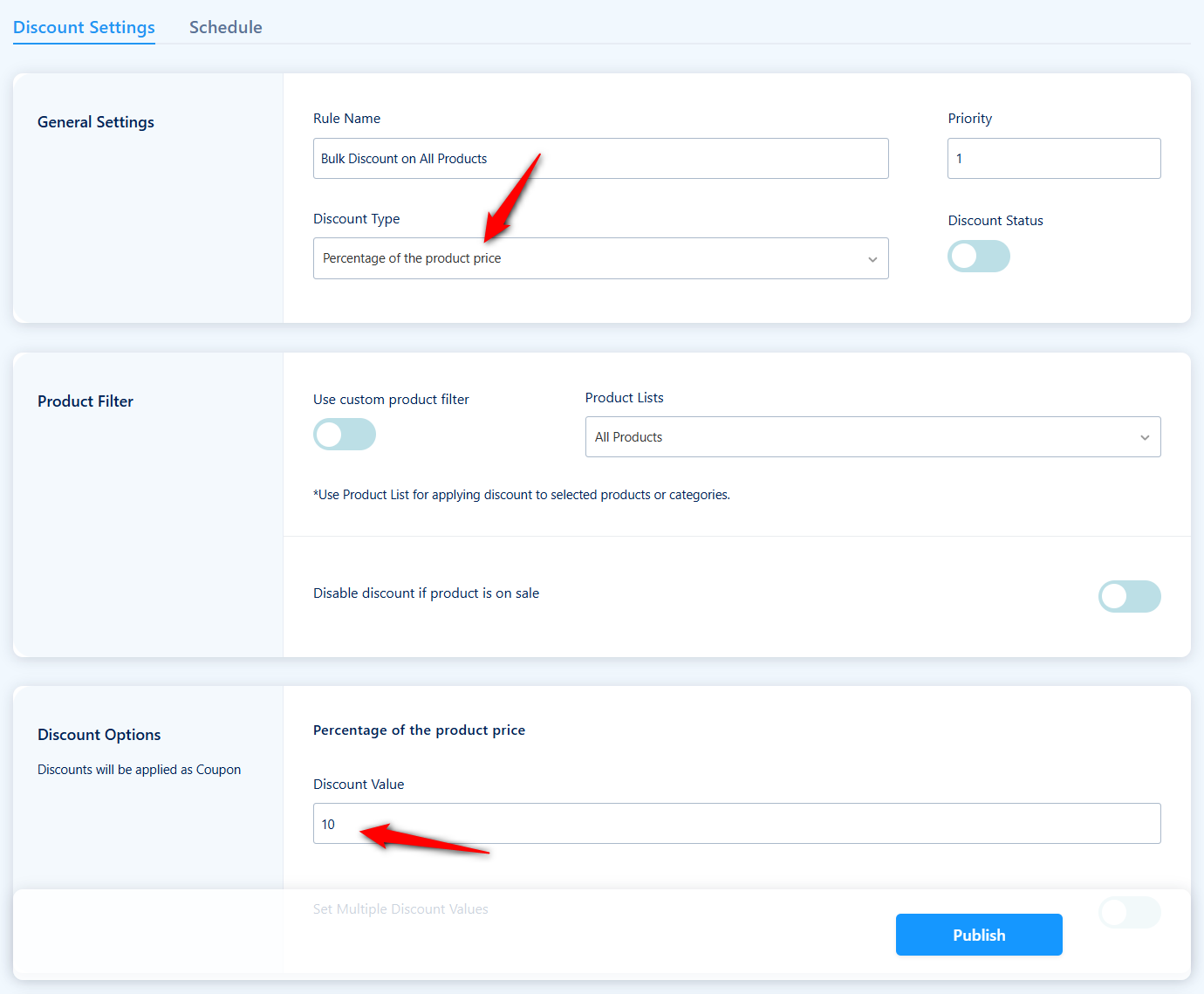Click the Product Lists label
This screenshot has height=994, width=1204.
tap(624, 398)
